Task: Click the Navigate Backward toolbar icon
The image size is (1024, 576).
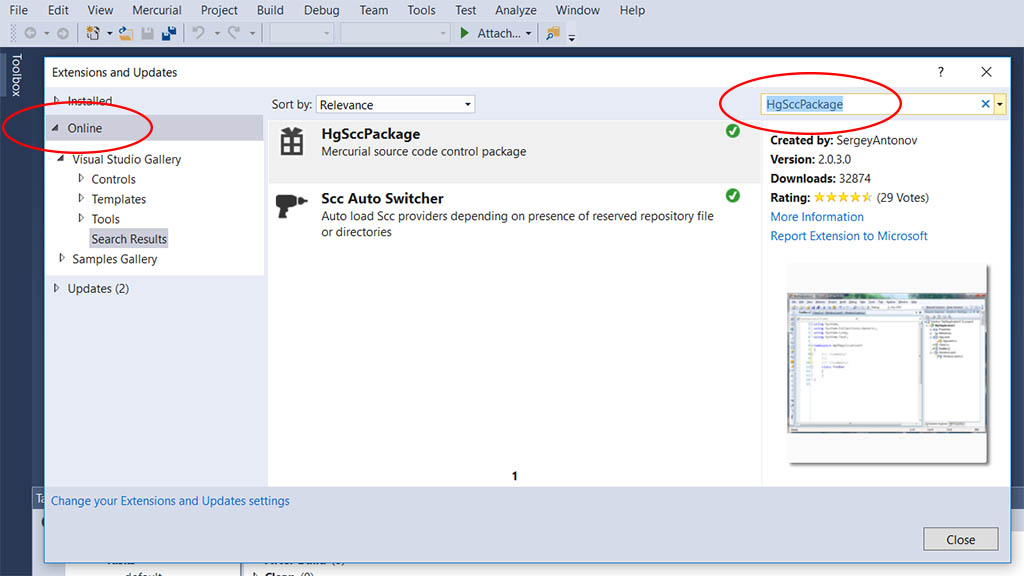Action: click(x=30, y=33)
